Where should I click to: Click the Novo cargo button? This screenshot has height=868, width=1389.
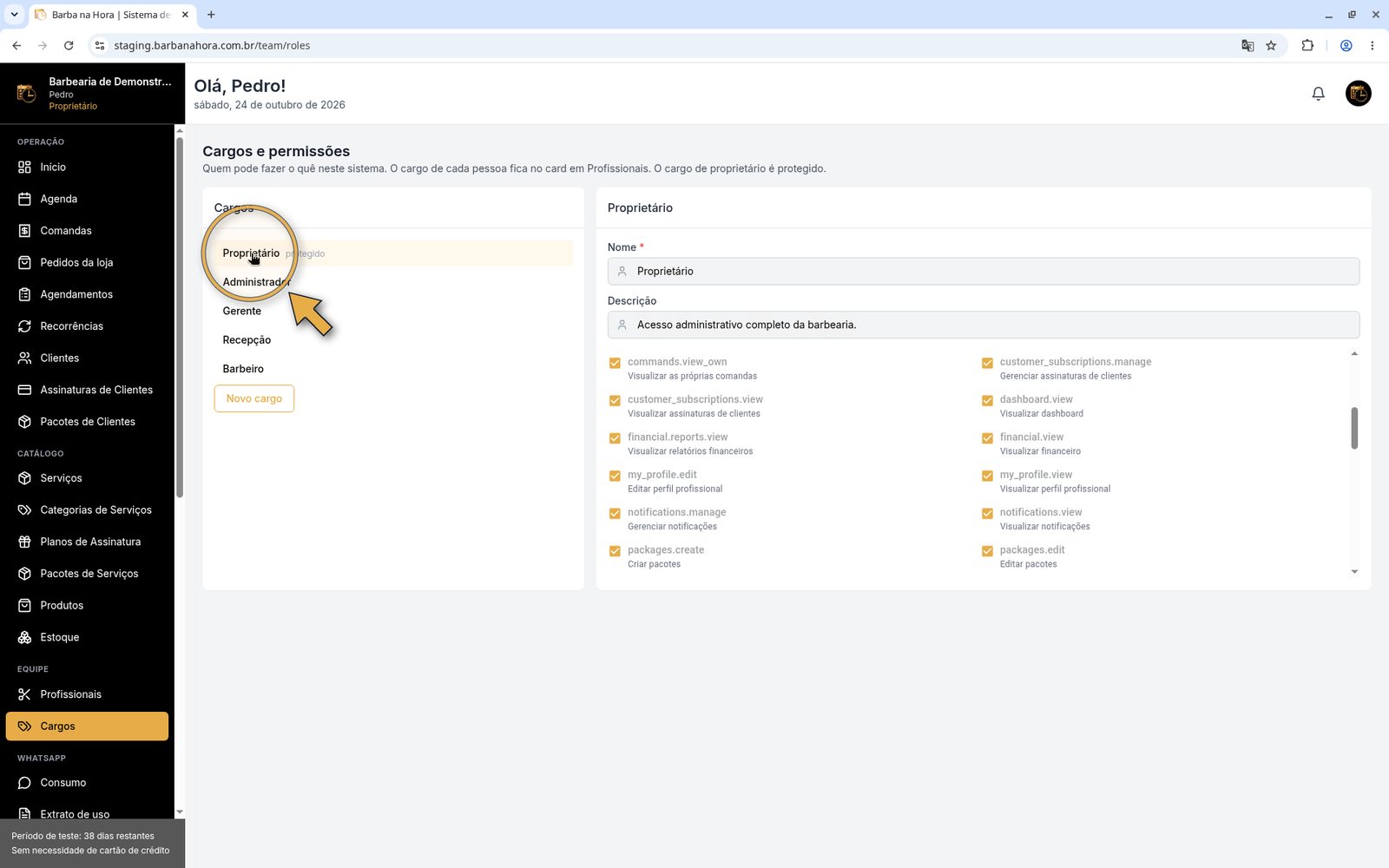tap(254, 398)
